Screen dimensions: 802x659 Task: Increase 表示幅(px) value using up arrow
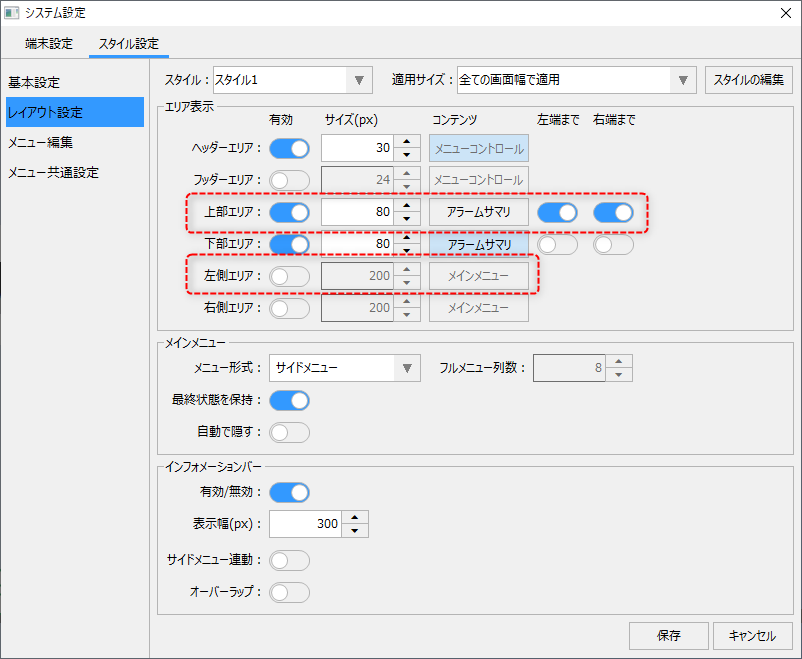[x=355, y=517]
